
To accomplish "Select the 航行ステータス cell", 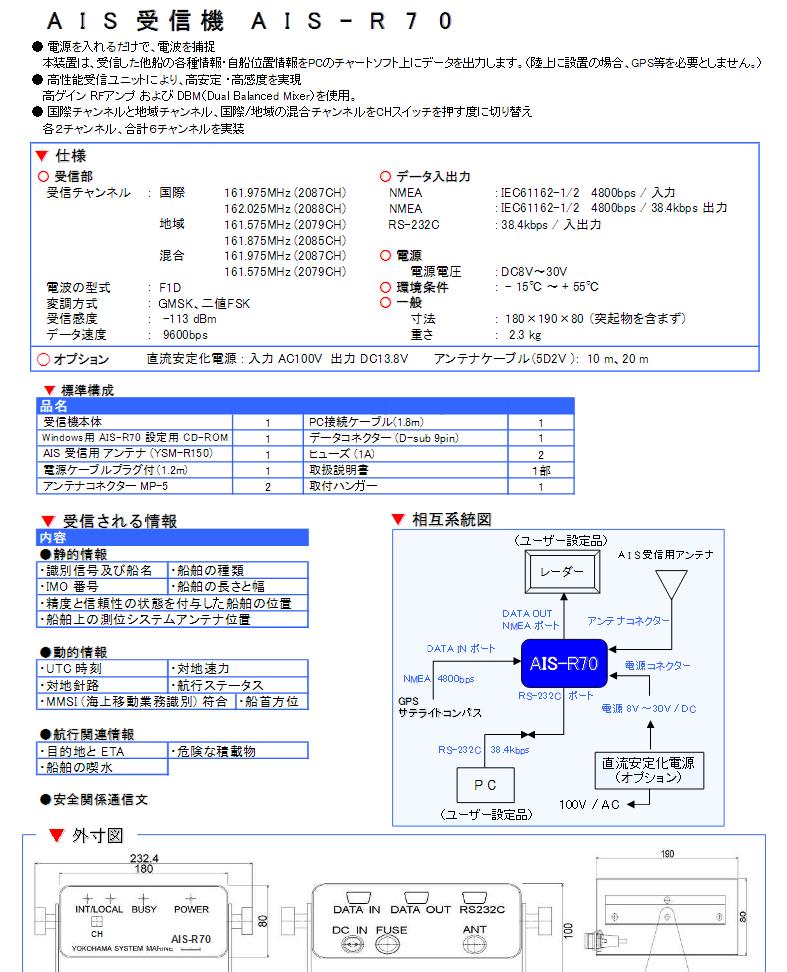I will [x=238, y=685].
